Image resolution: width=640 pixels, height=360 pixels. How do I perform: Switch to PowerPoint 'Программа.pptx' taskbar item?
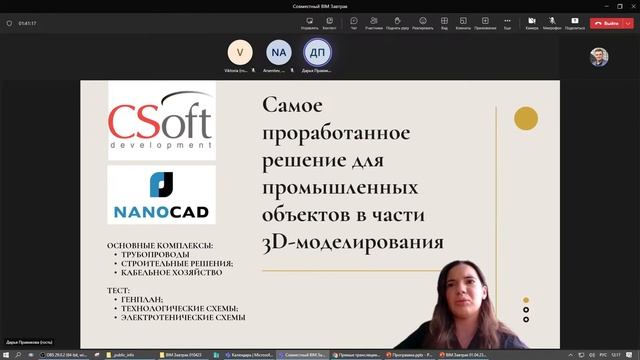(409, 355)
